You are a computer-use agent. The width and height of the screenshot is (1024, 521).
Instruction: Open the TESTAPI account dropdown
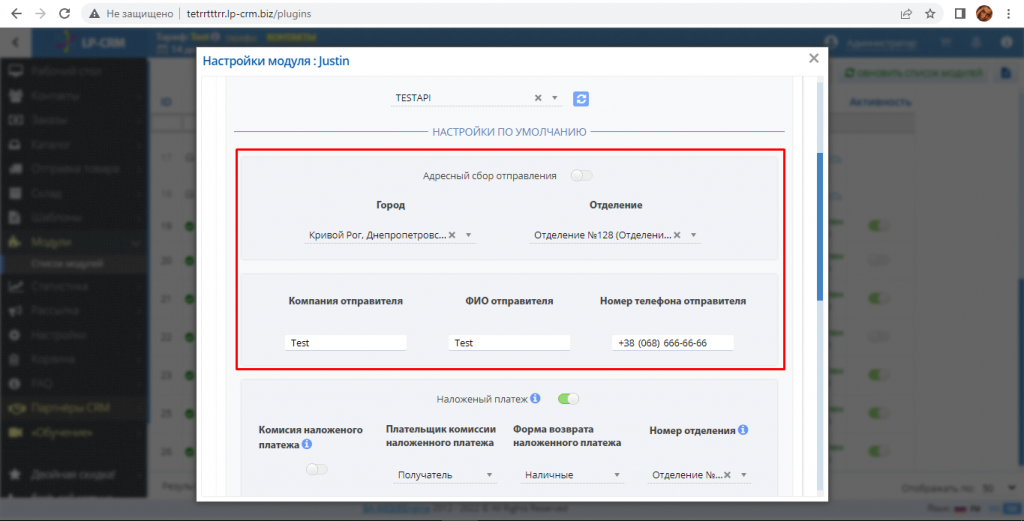point(554,98)
